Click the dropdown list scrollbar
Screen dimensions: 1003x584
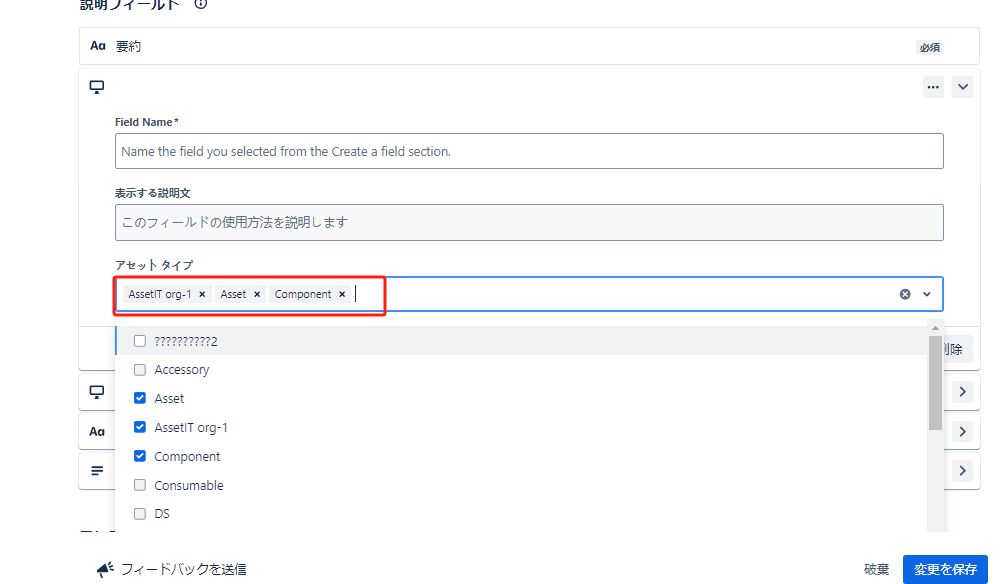click(935, 383)
